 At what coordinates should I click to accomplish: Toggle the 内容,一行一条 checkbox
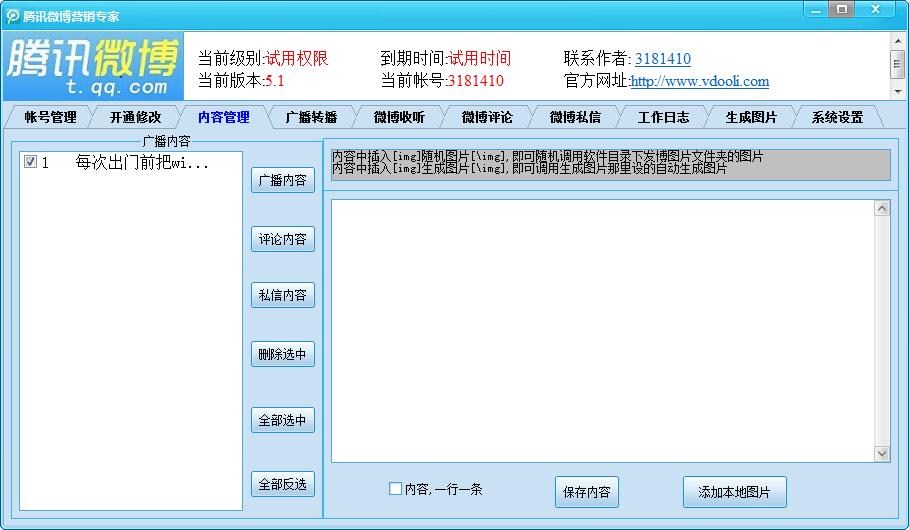[395, 489]
